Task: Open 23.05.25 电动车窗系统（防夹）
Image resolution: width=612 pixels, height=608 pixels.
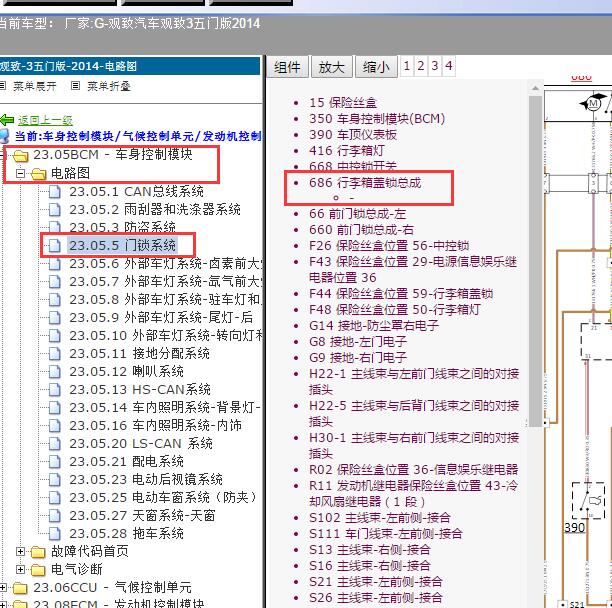Action: coord(164,498)
